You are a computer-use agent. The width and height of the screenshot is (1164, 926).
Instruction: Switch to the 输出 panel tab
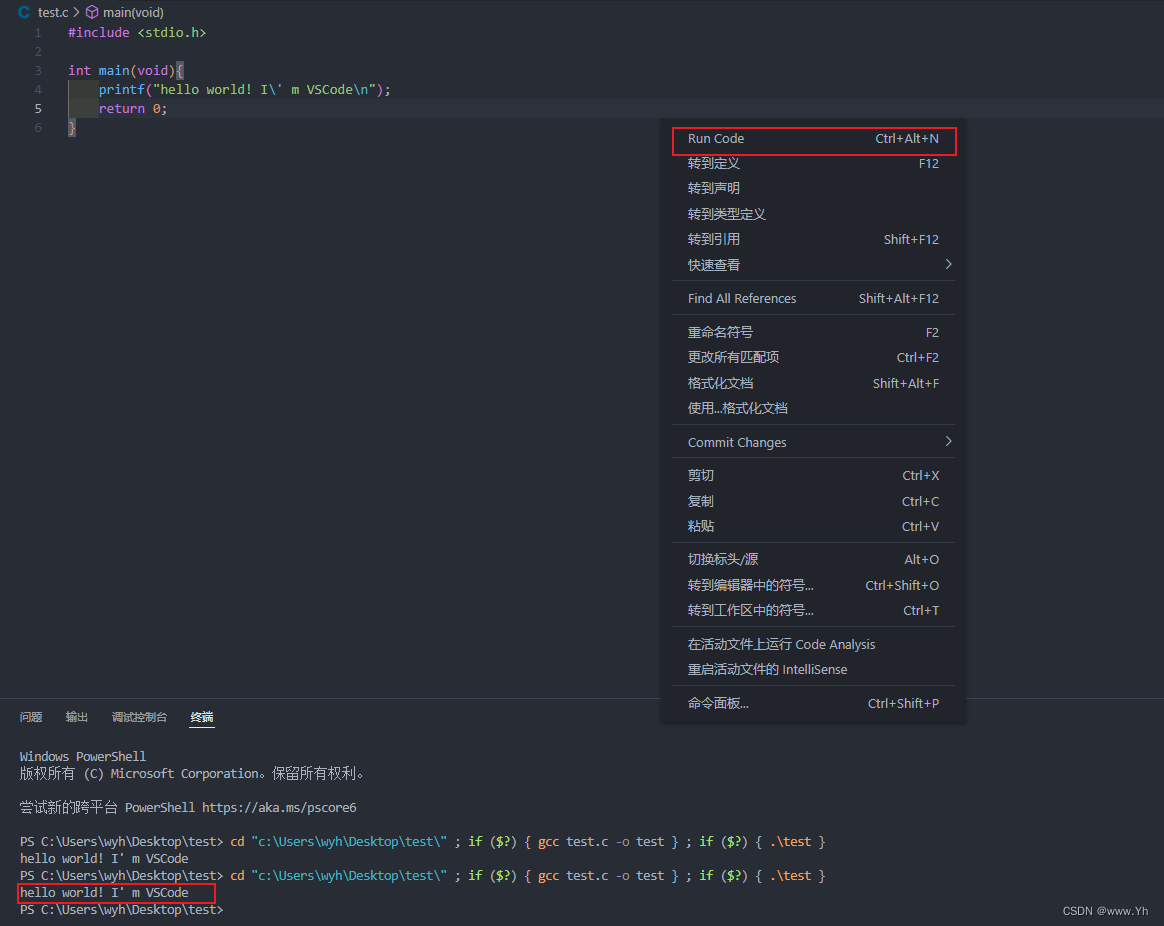tap(76, 717)
